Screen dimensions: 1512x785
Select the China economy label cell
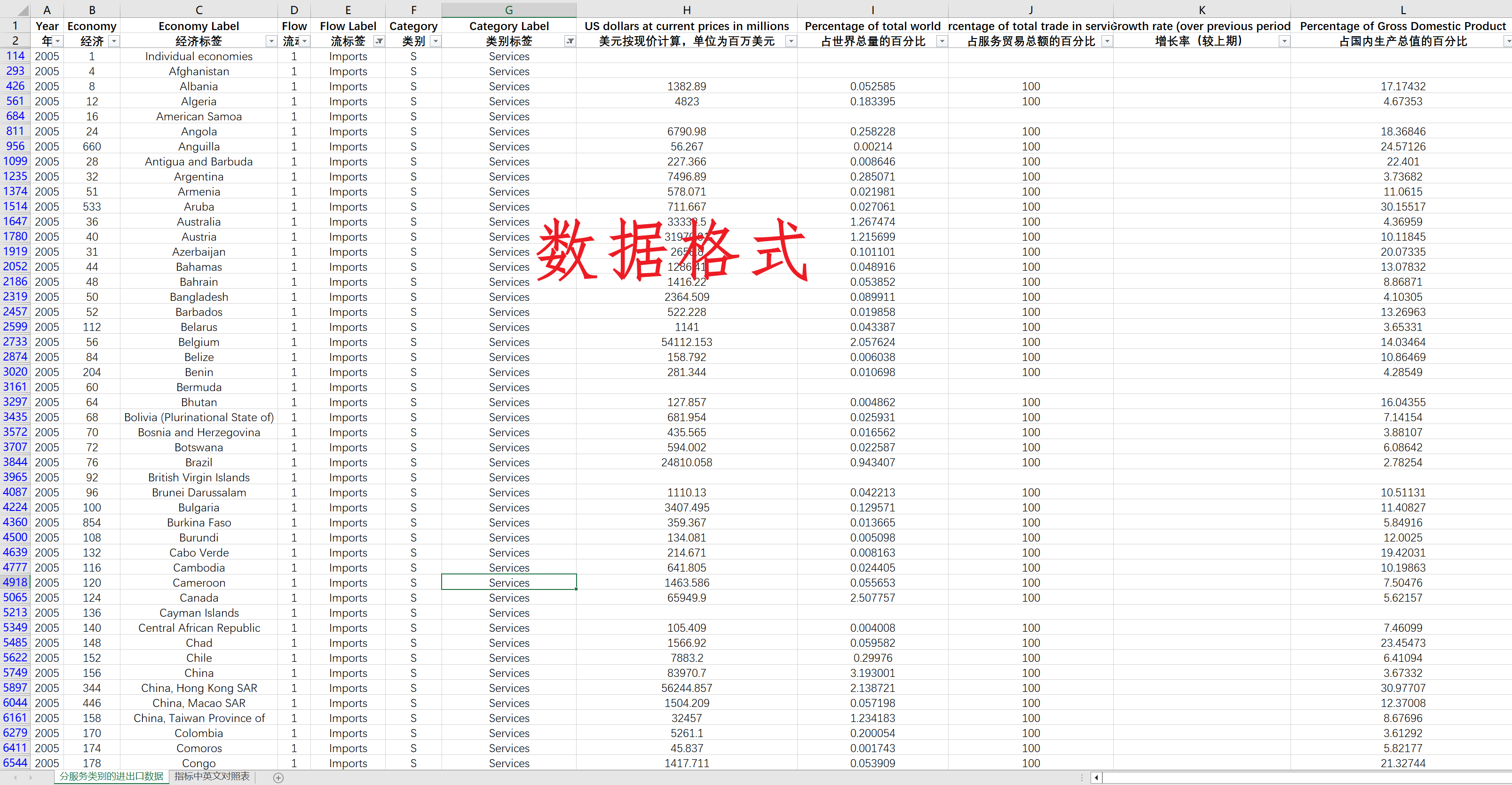[x=198, y=673]
